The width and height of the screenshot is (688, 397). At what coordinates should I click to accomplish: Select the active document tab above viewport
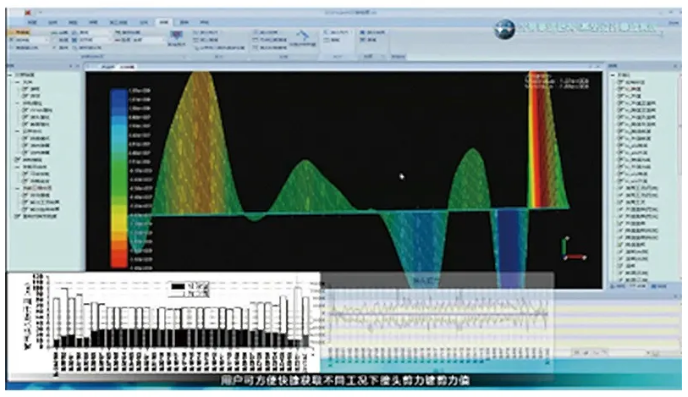(x=127, y=67)
